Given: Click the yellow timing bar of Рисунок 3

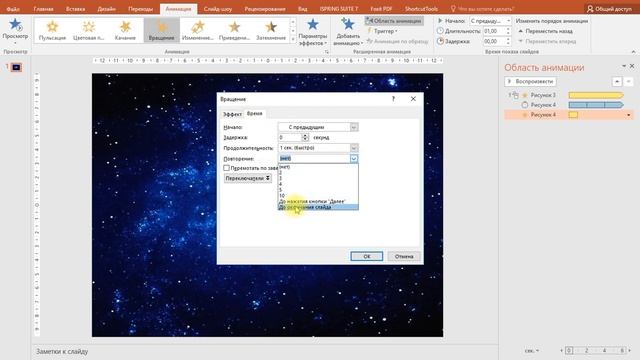Looking at the screenshot, I should click(596, 95).
